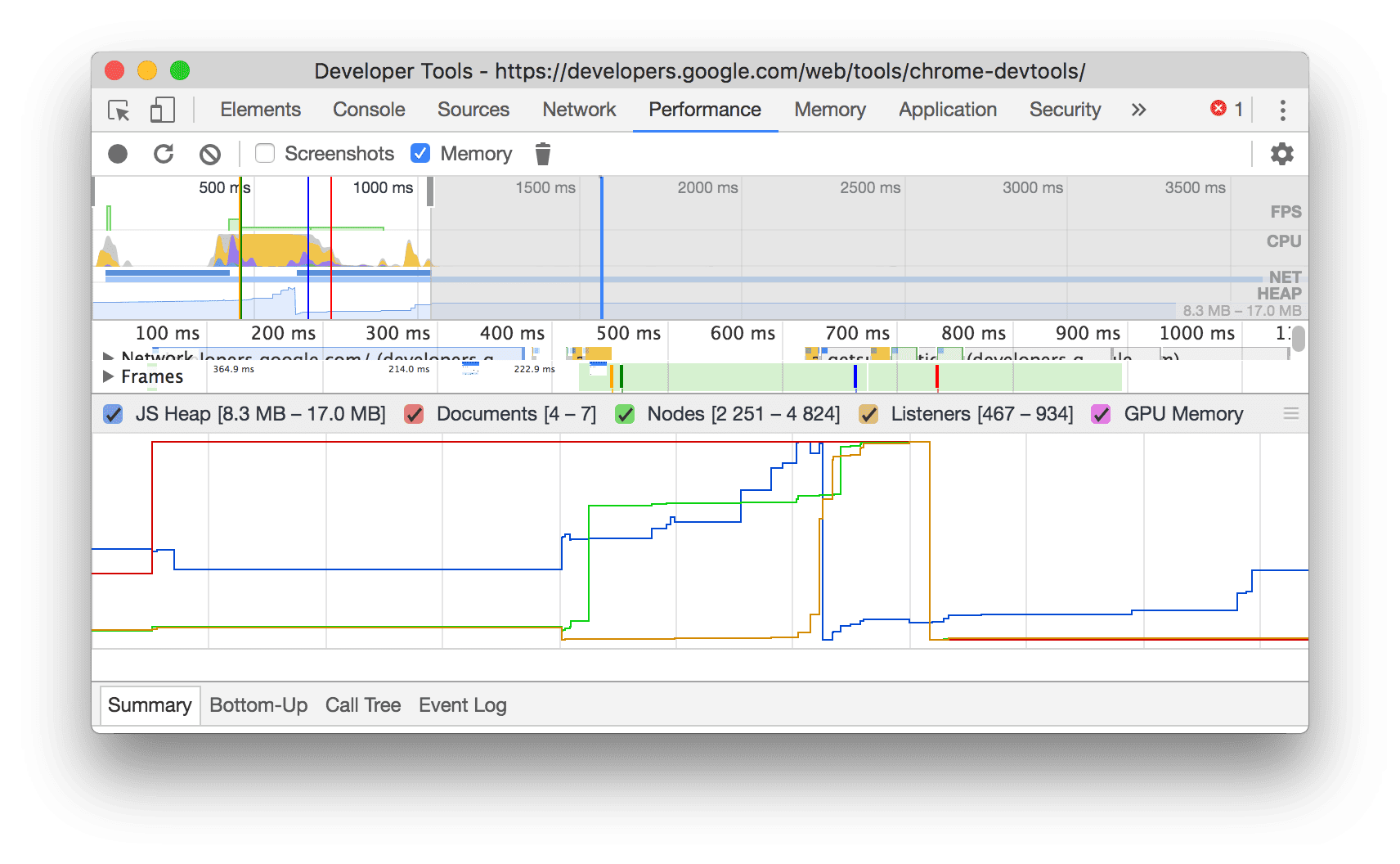Open the Bottom-Up tab

[x=258, y=704]
